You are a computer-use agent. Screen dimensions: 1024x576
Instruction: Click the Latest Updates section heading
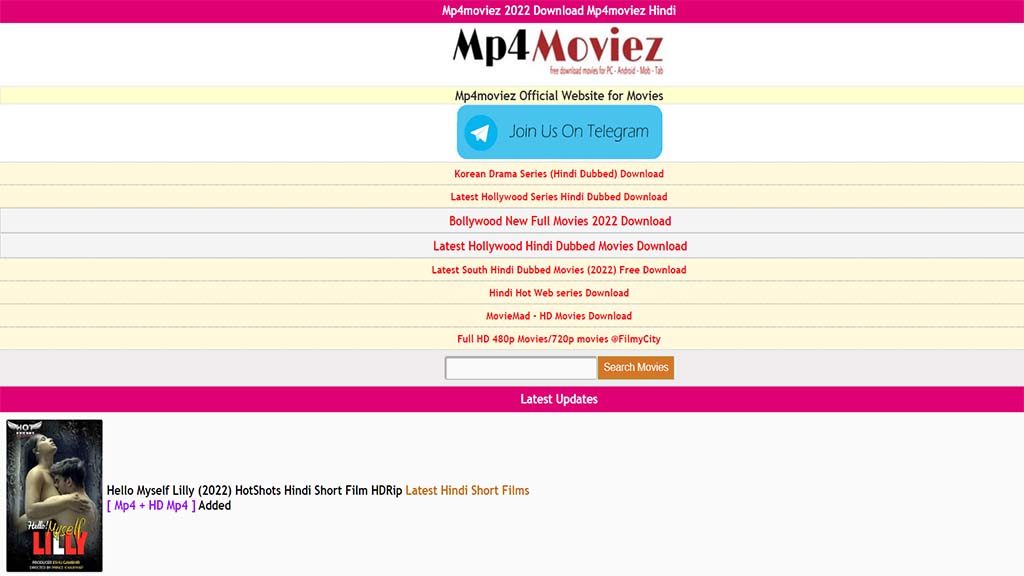coord(559,399)
